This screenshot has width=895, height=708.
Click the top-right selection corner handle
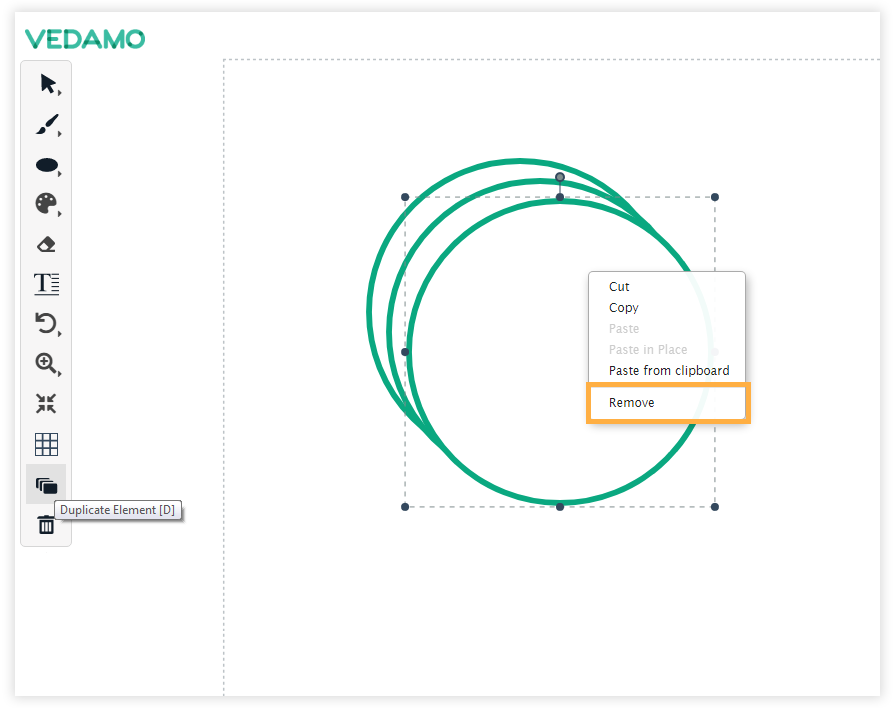pyautogui.click(x=715, y=197)
